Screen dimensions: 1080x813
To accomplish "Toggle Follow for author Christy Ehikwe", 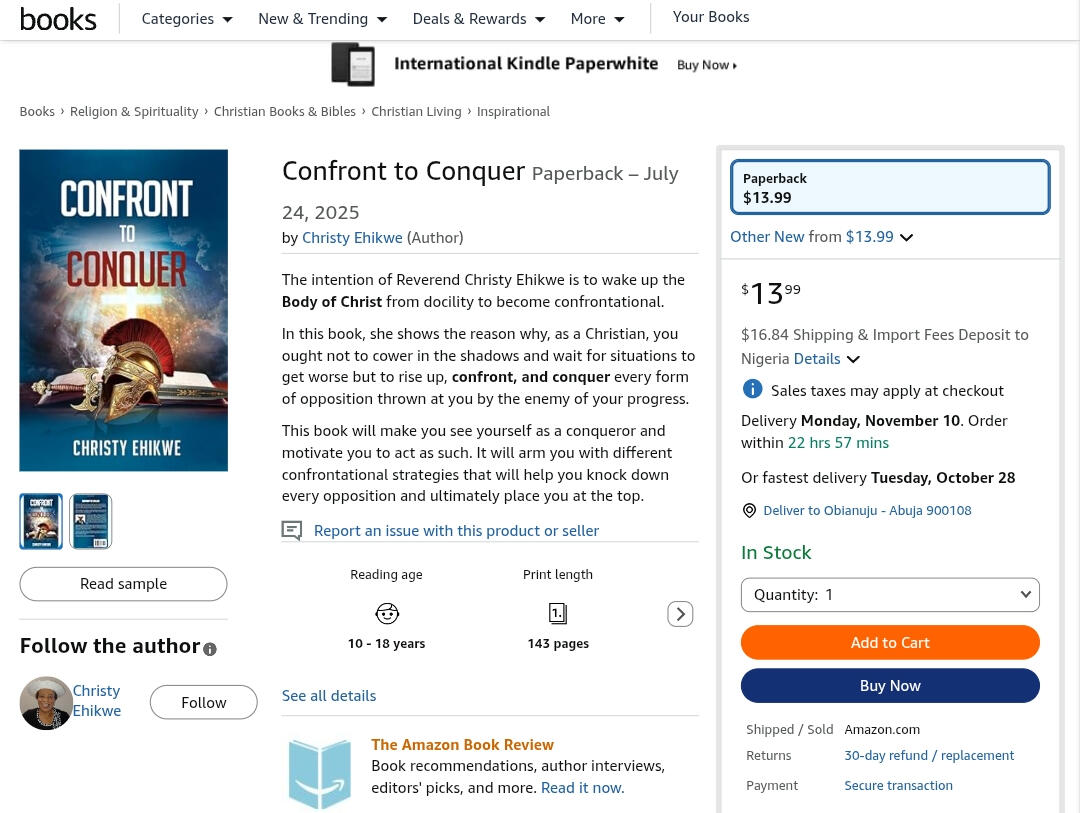I will coord(203,703).
